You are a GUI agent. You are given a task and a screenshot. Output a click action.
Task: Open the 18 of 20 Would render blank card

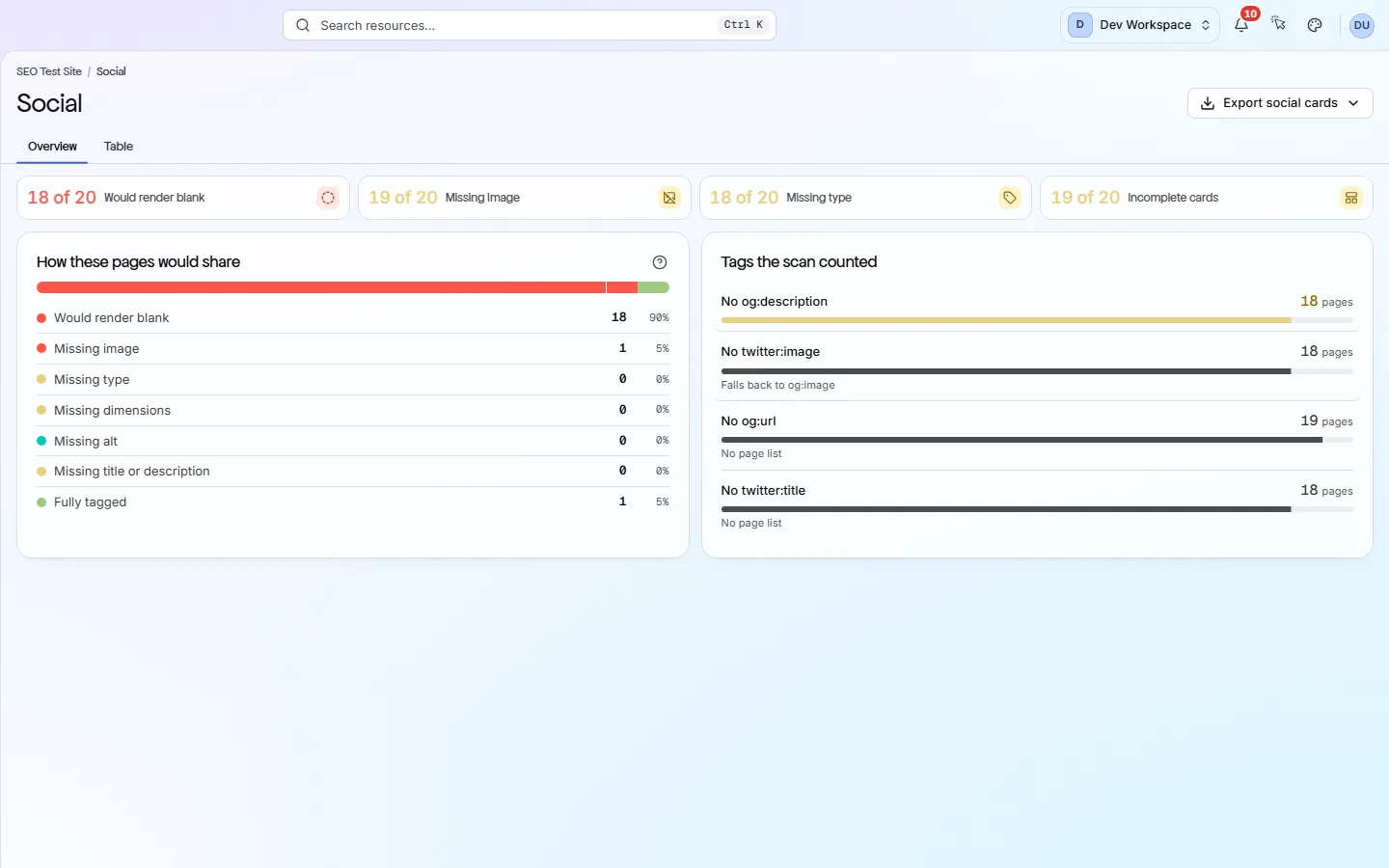pyautogui.click(x=183, y=198)
